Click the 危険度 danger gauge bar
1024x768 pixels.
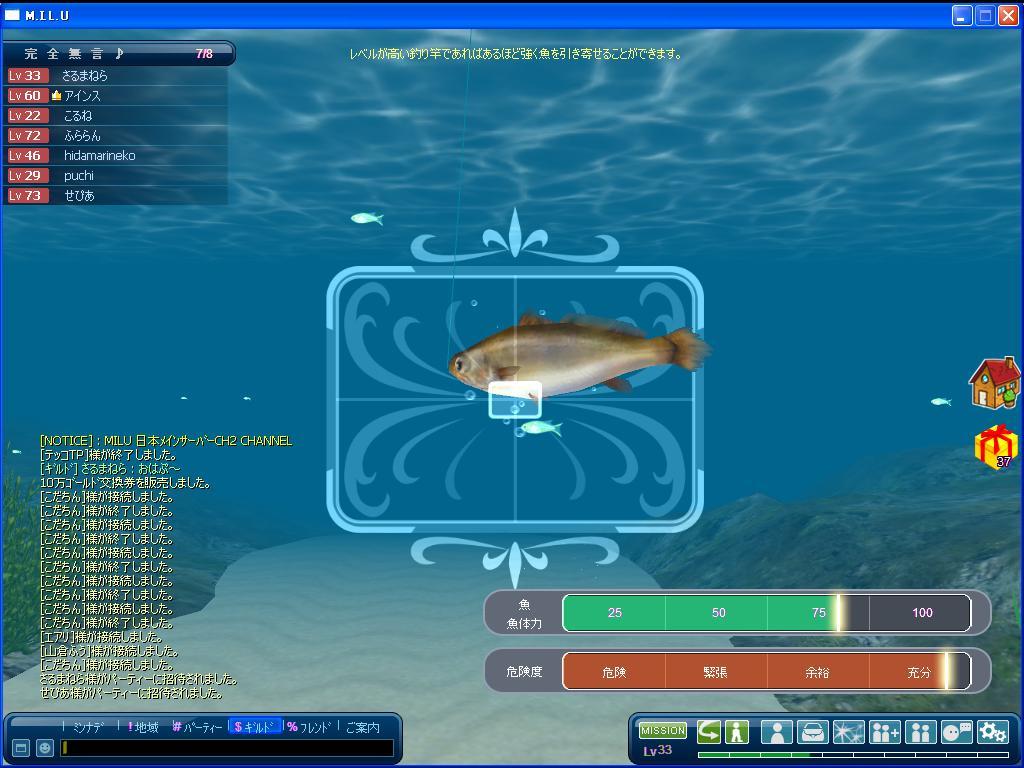pos(767,671)
